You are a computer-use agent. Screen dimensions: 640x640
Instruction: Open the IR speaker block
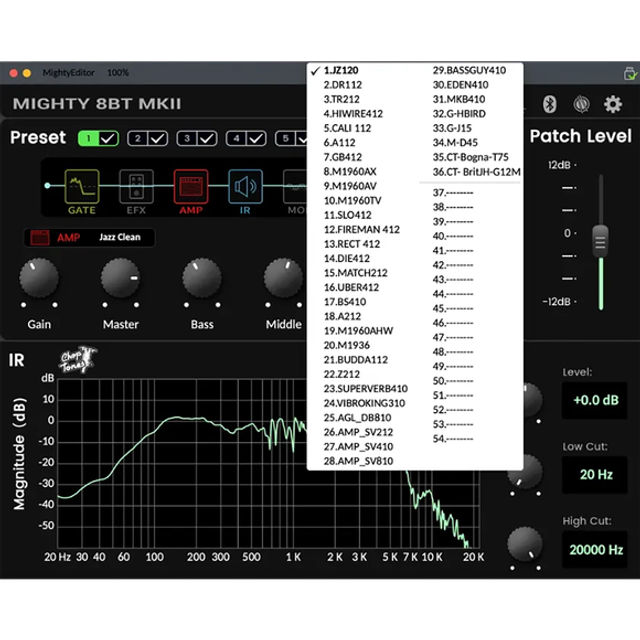(x=244, y=187)
